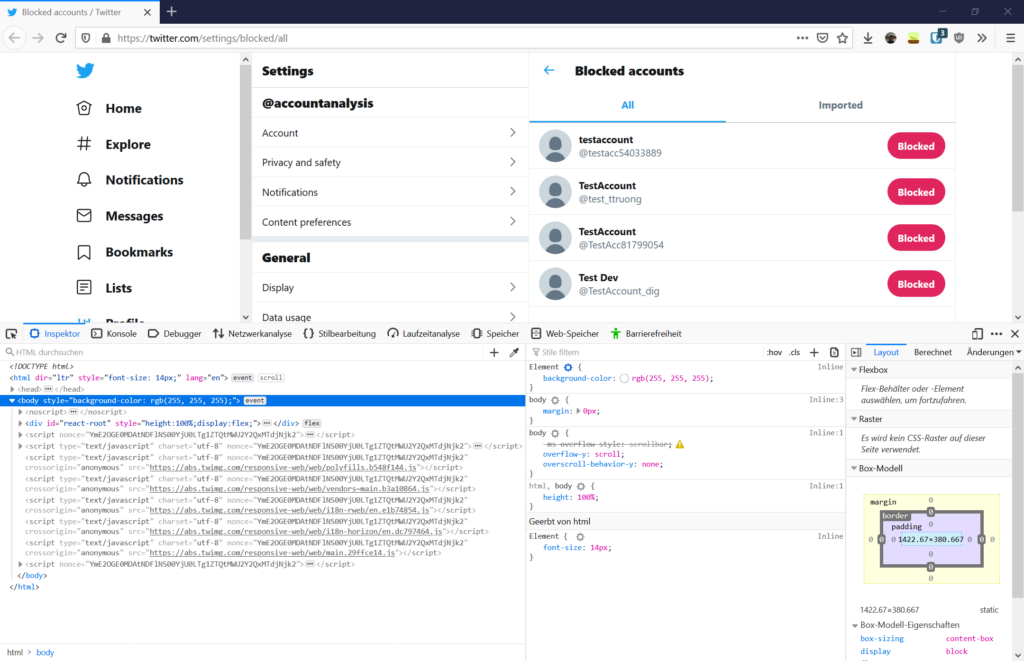Click the plus icon to create new node
1024x661 pixels.
tap(494, 352)
